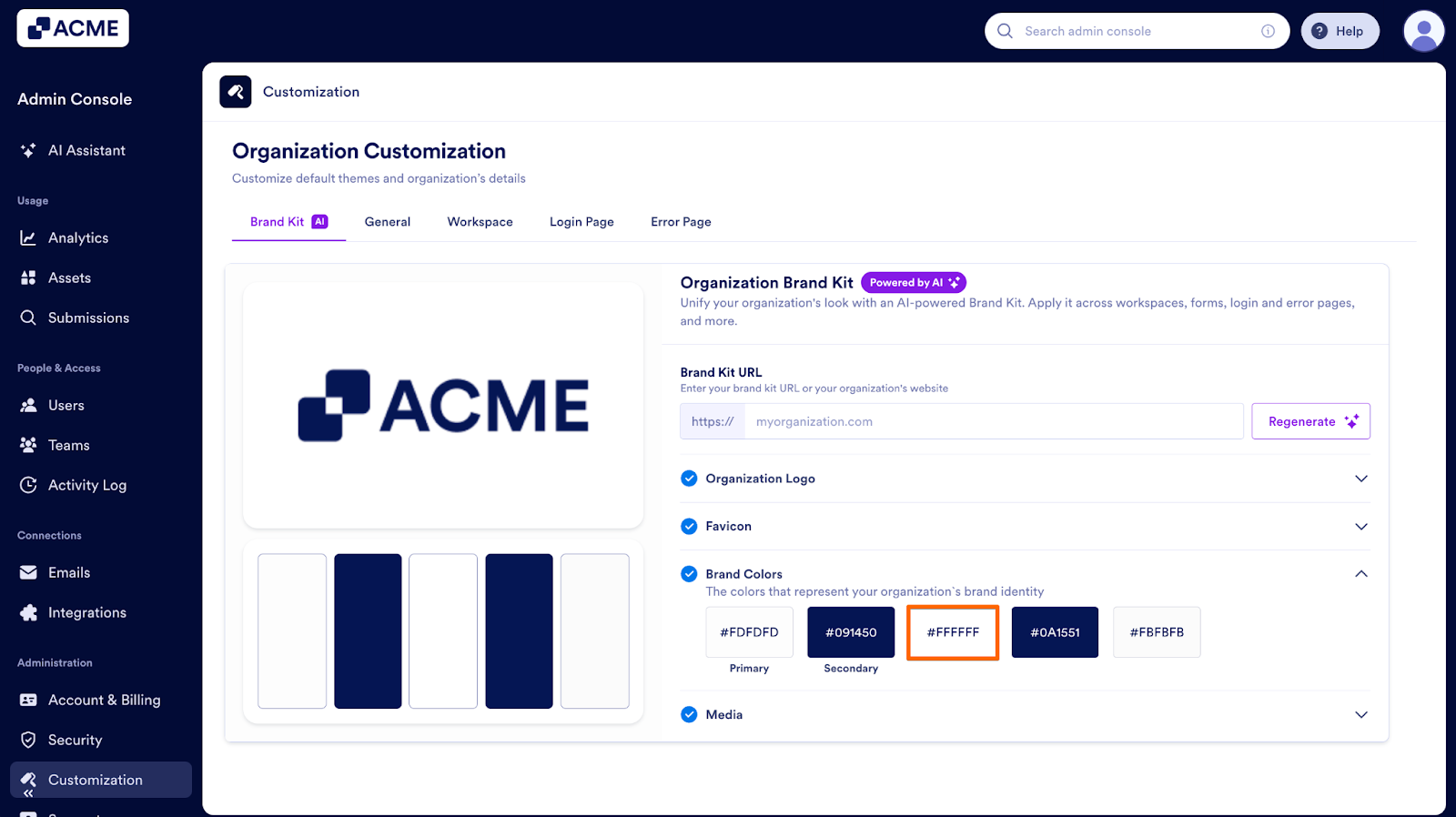The width and height of the screenshot is (1456, 817).
Task: Click the Users person icon
Action: click(28, 405)
